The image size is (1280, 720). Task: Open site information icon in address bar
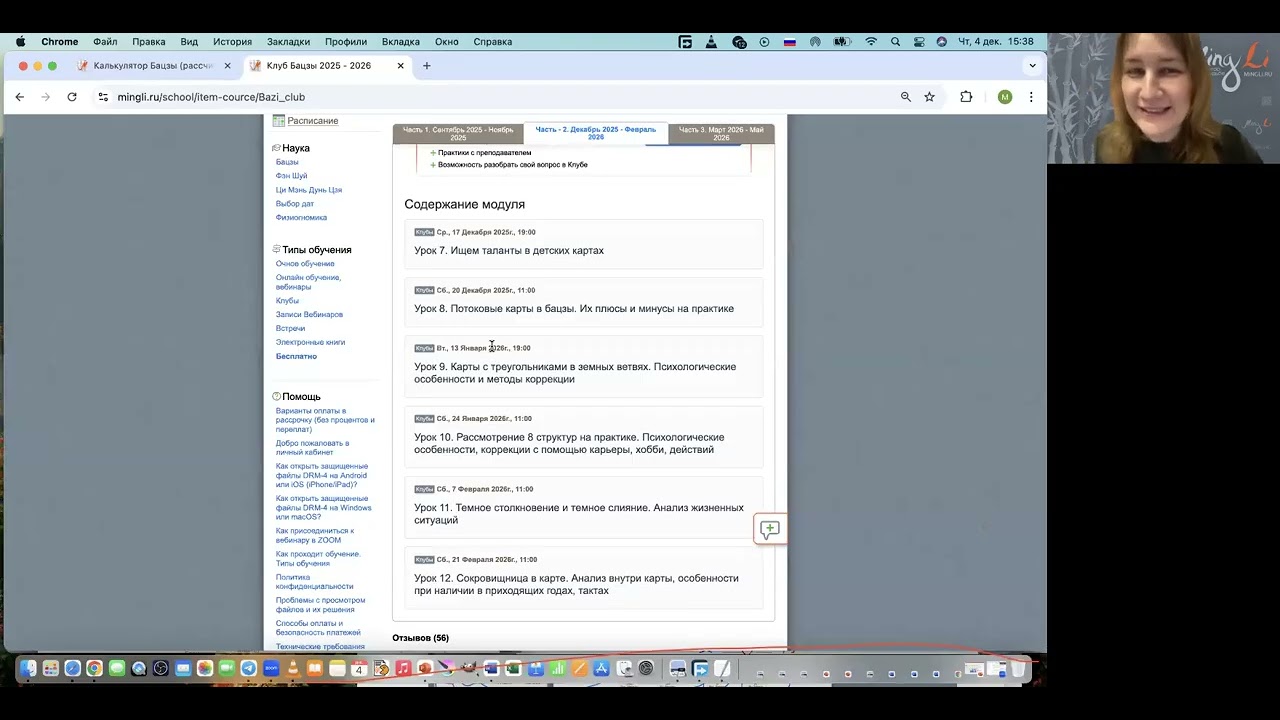(x=103, y=97)
